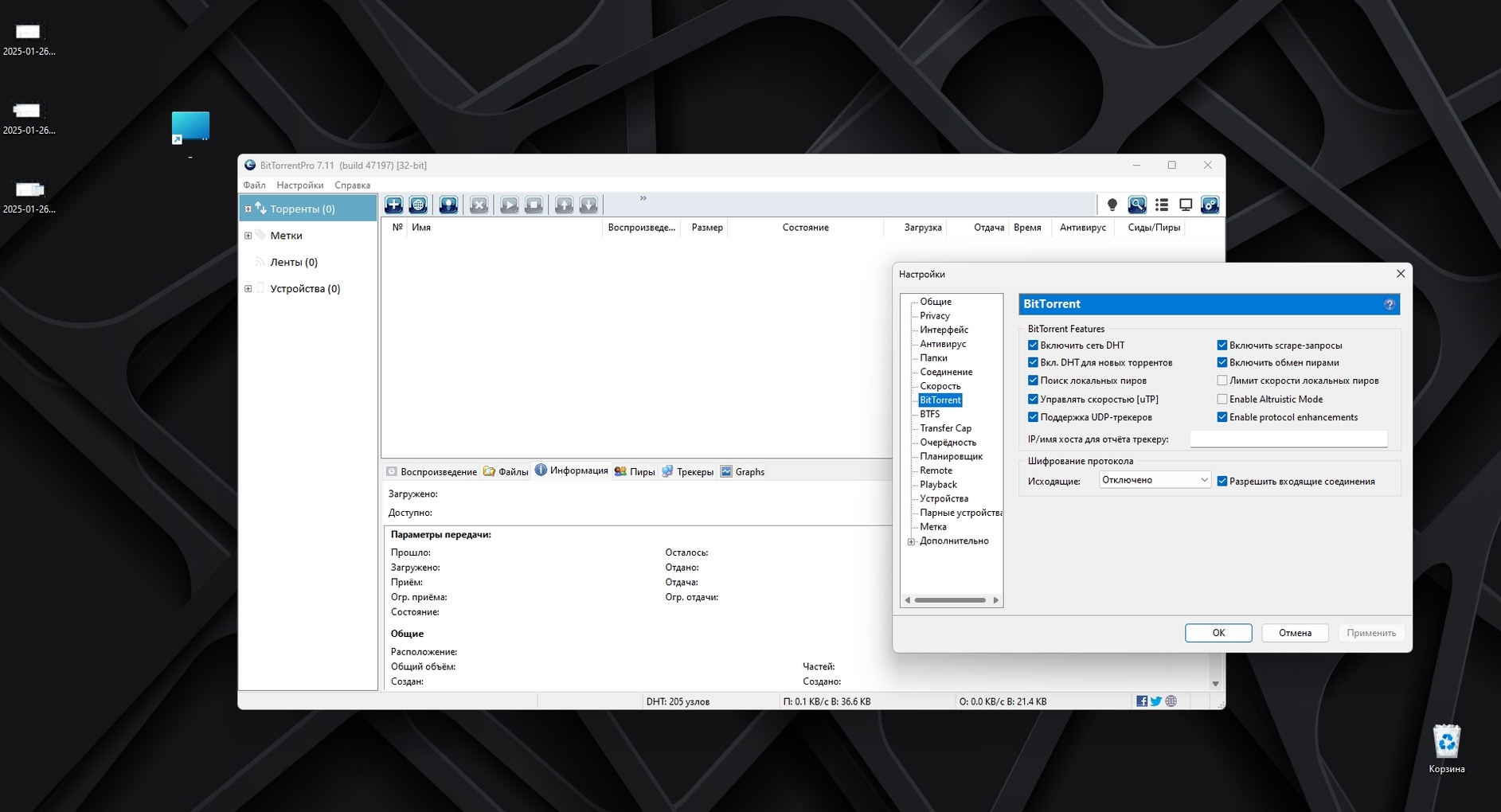Open the 'Исходящие' encryption dropdown
The height and width of the screenshot is (812, 1501).
(x=1155, y=480)
